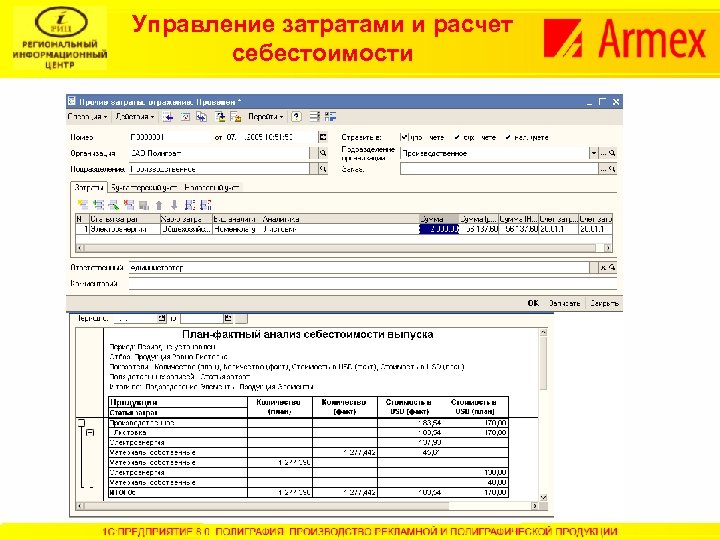The height and width of the screenshot is (540, 720).
Task: Click the Статья затрат column header
Action: [x=124, y=219]
